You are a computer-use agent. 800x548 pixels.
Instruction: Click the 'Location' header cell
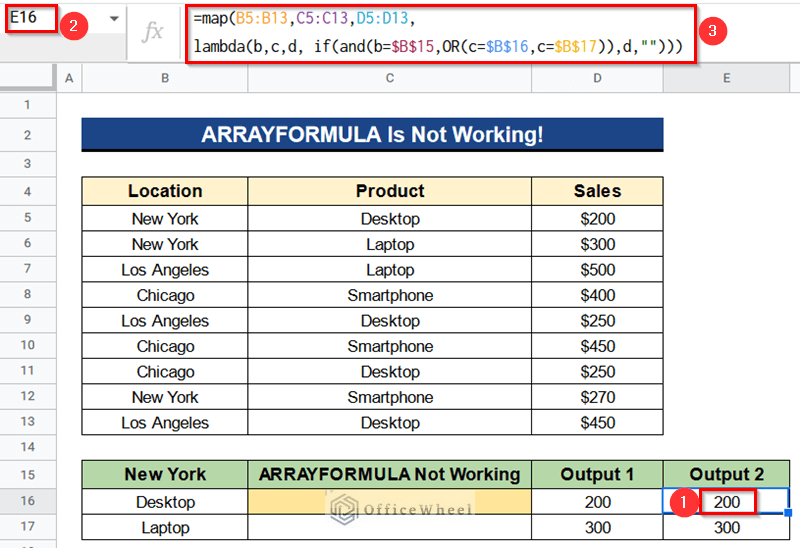coord(165,191)
